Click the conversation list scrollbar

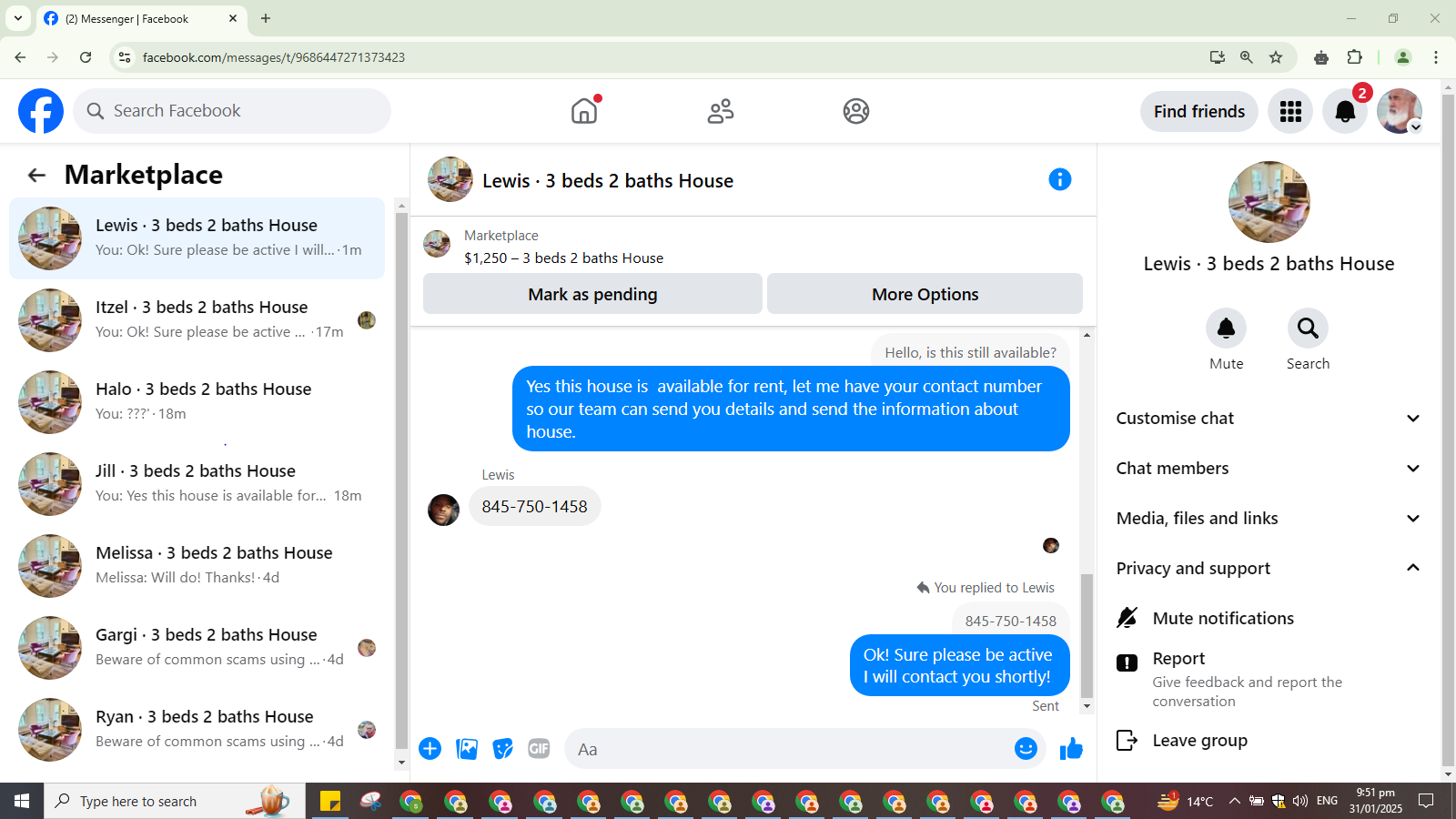[401, 480]
